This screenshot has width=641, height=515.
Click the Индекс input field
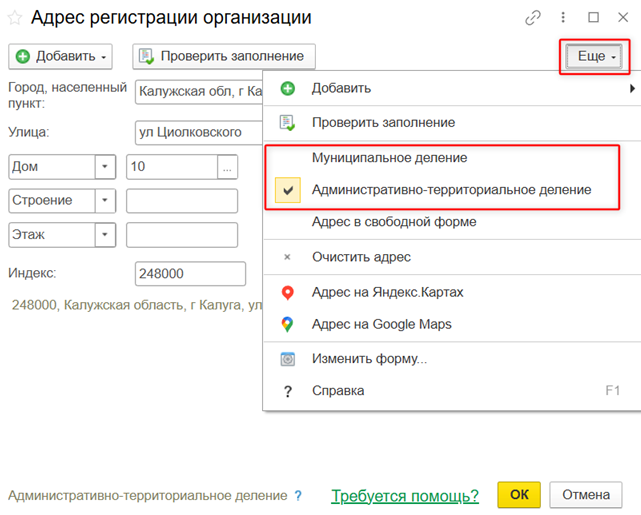190,274
